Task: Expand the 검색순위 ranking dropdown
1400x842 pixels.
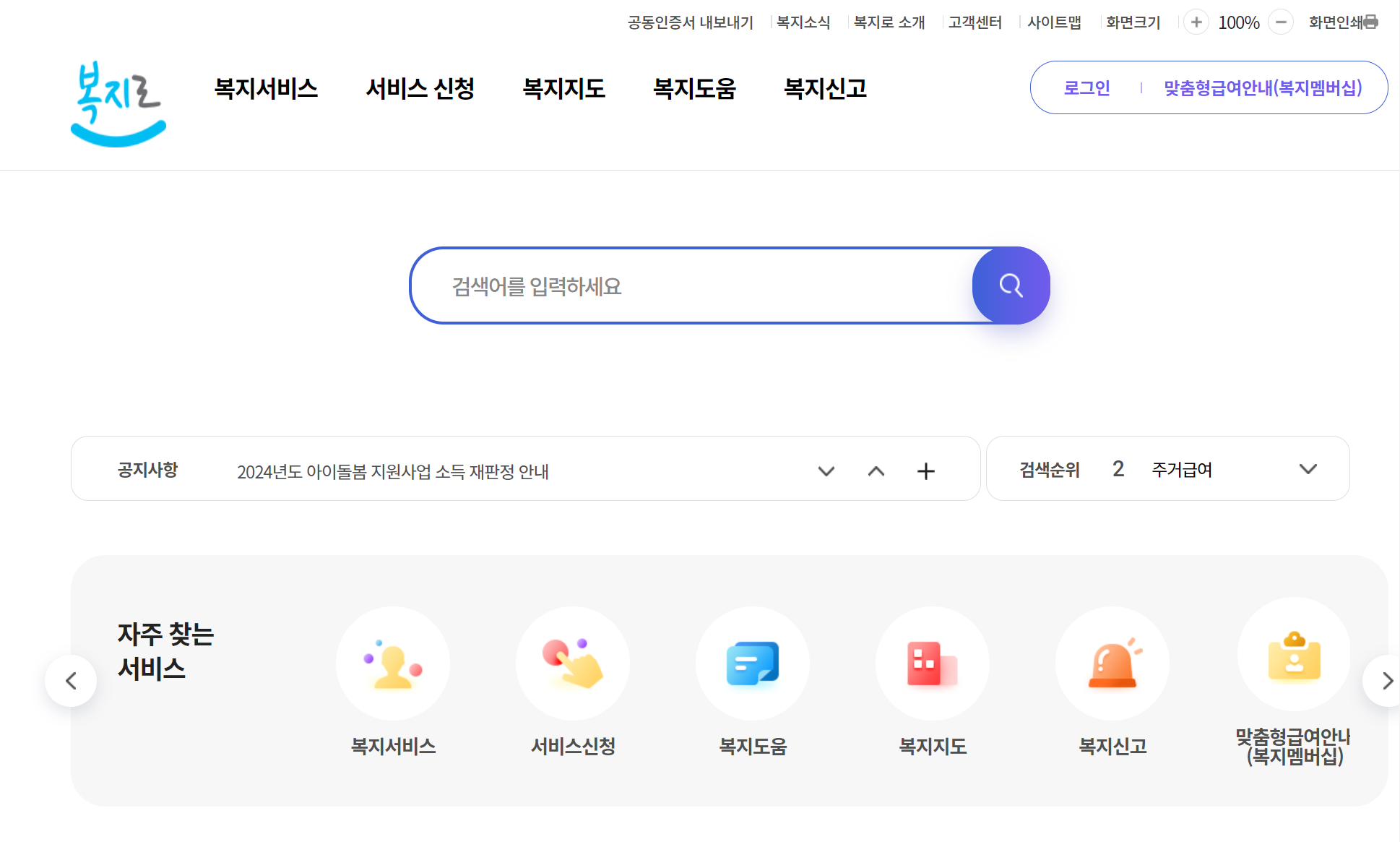Action: click(x=1308, y=469)
